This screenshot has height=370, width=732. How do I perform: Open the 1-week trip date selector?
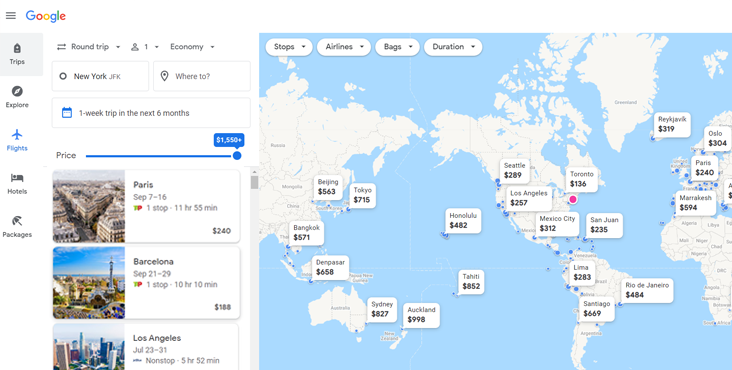[151, 113]
